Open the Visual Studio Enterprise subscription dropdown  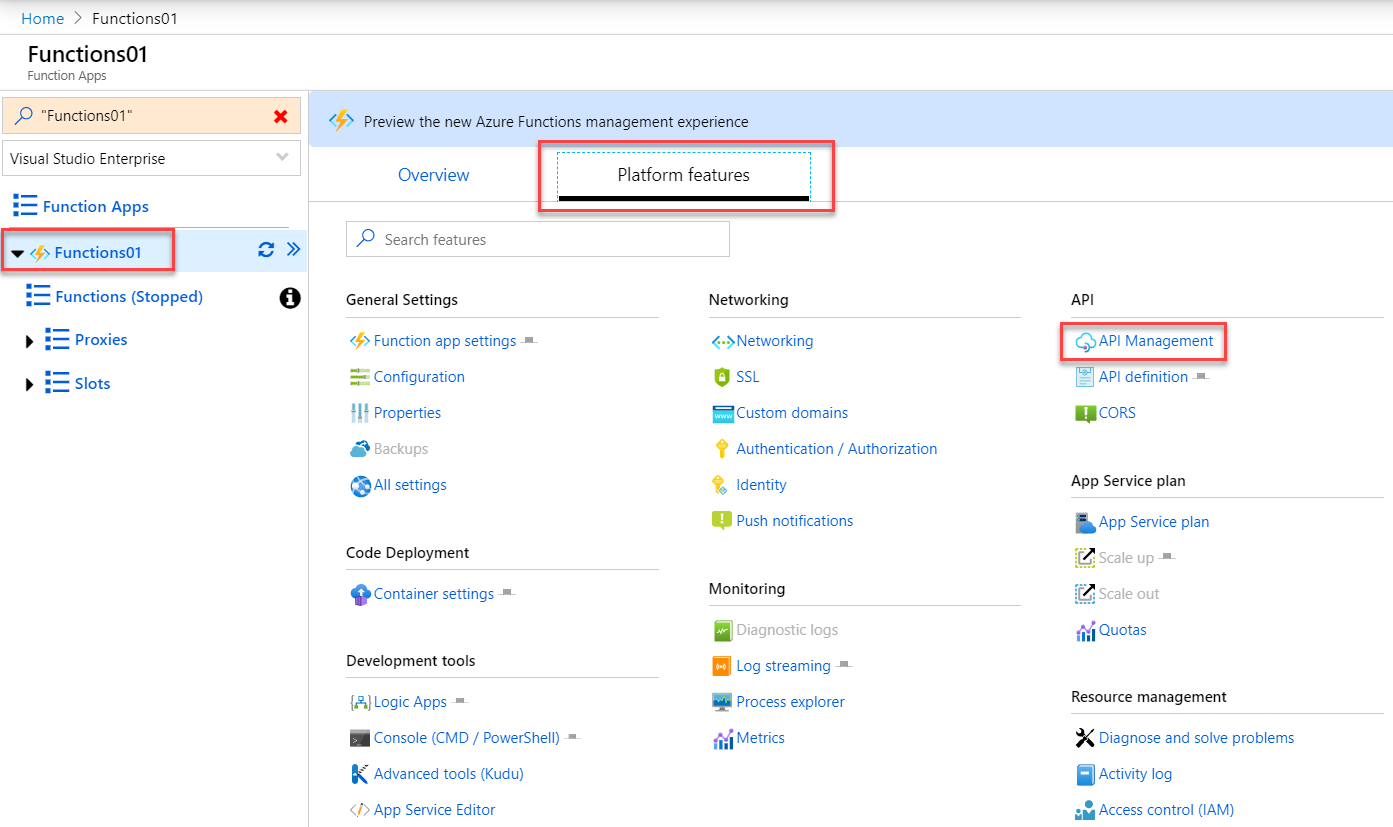click(x=152, y=158)
